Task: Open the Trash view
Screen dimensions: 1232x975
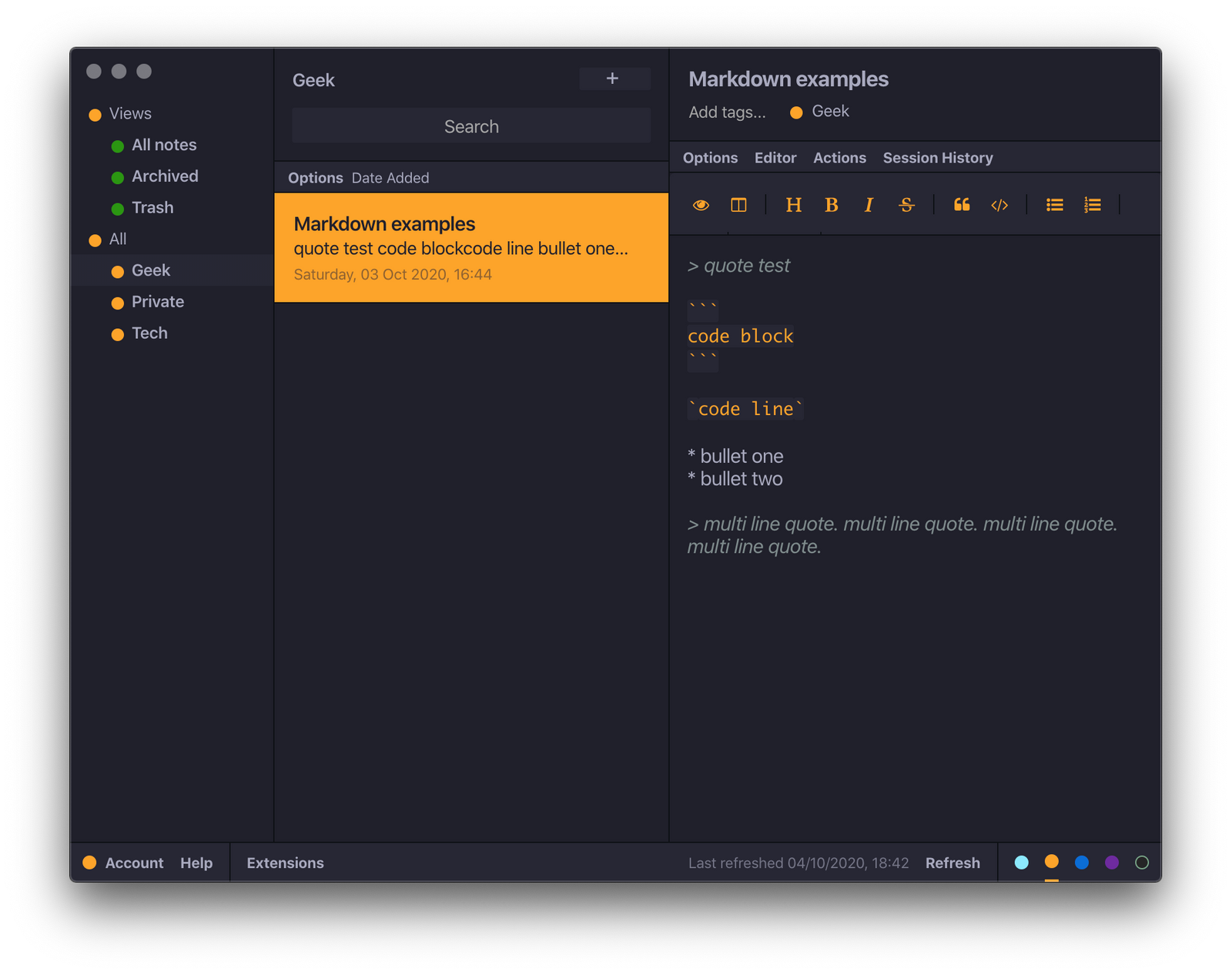Action: pos(152,207)
